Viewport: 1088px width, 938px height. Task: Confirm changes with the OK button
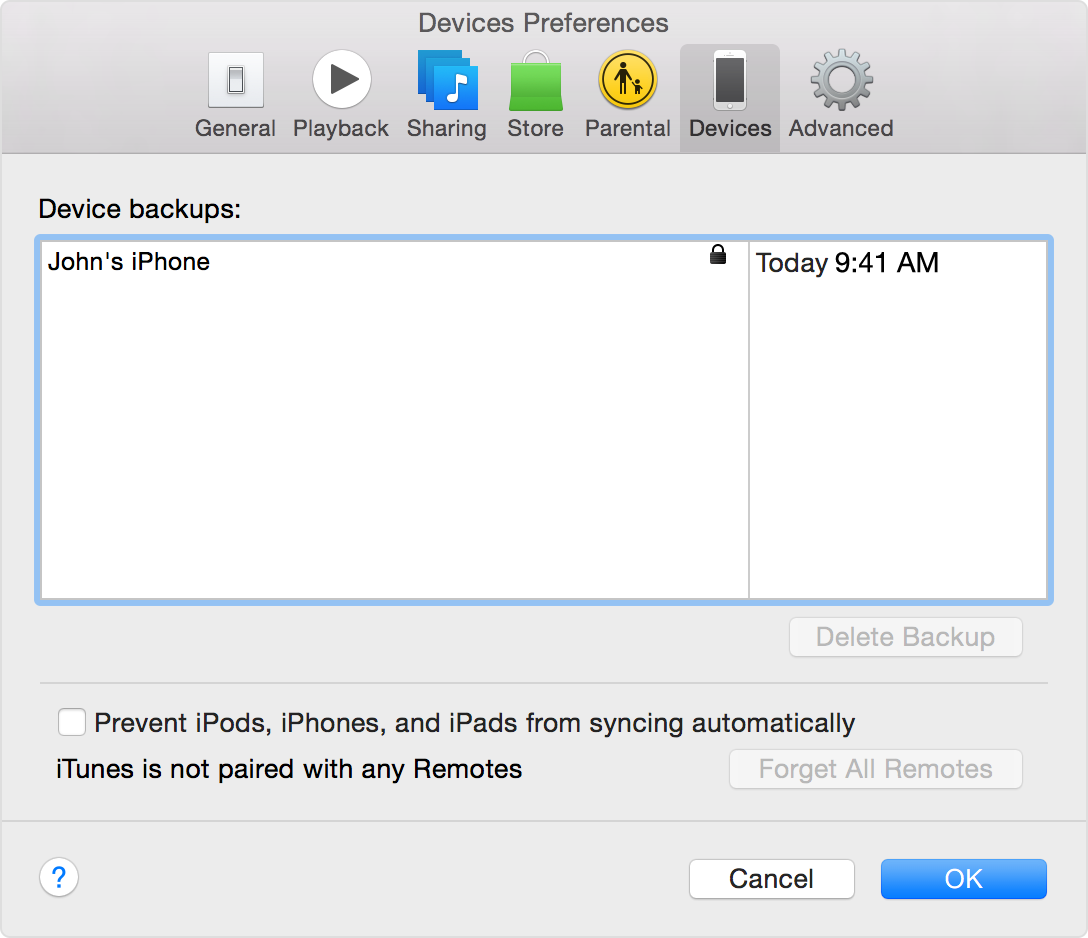963,879
